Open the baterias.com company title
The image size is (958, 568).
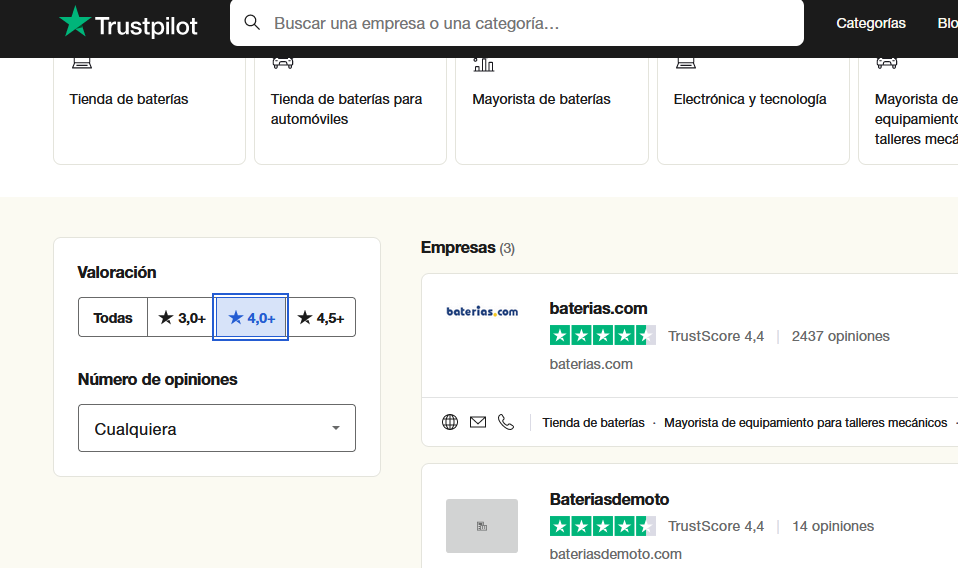pyautogui.click(x=598, y=308)
